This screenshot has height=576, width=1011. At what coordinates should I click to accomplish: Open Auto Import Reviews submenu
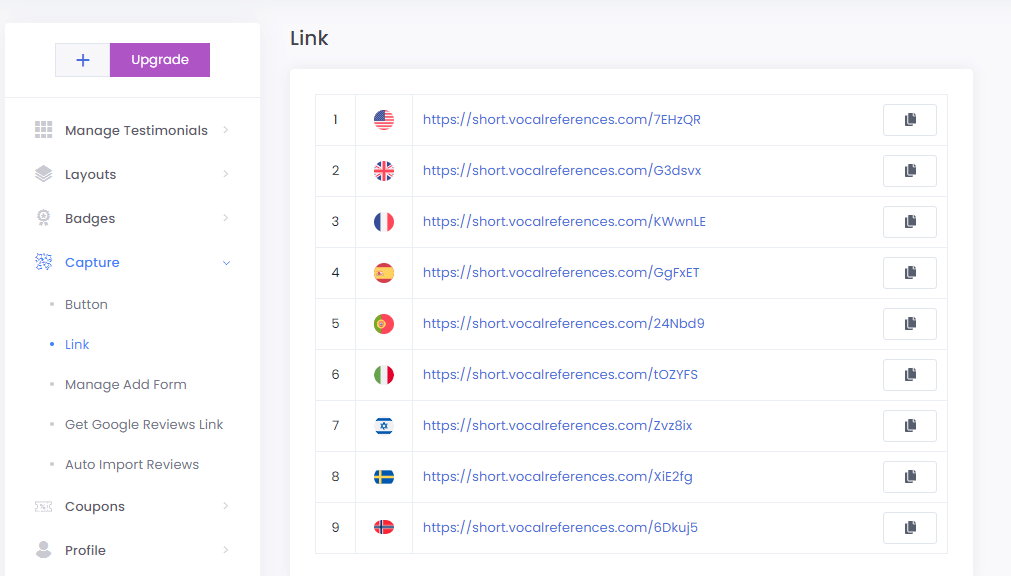coord(132,464)
